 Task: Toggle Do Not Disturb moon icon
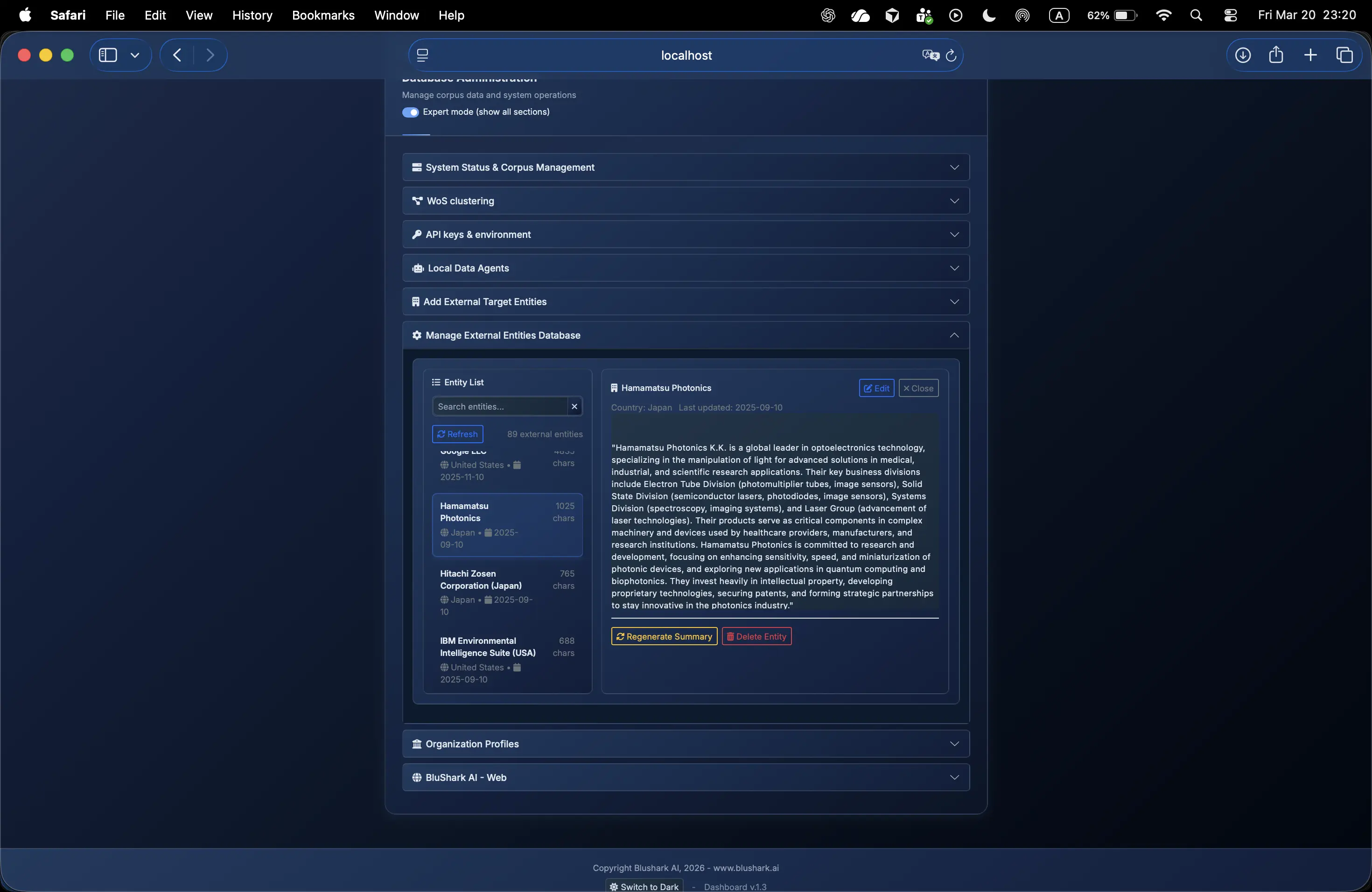point(989,15)
